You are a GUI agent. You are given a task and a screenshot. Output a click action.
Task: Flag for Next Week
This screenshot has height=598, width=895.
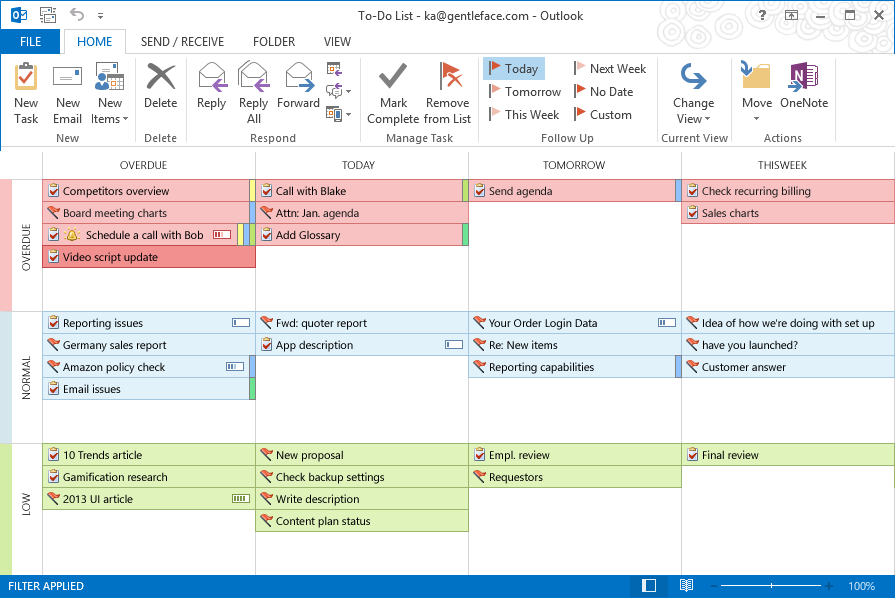point(610,68)
